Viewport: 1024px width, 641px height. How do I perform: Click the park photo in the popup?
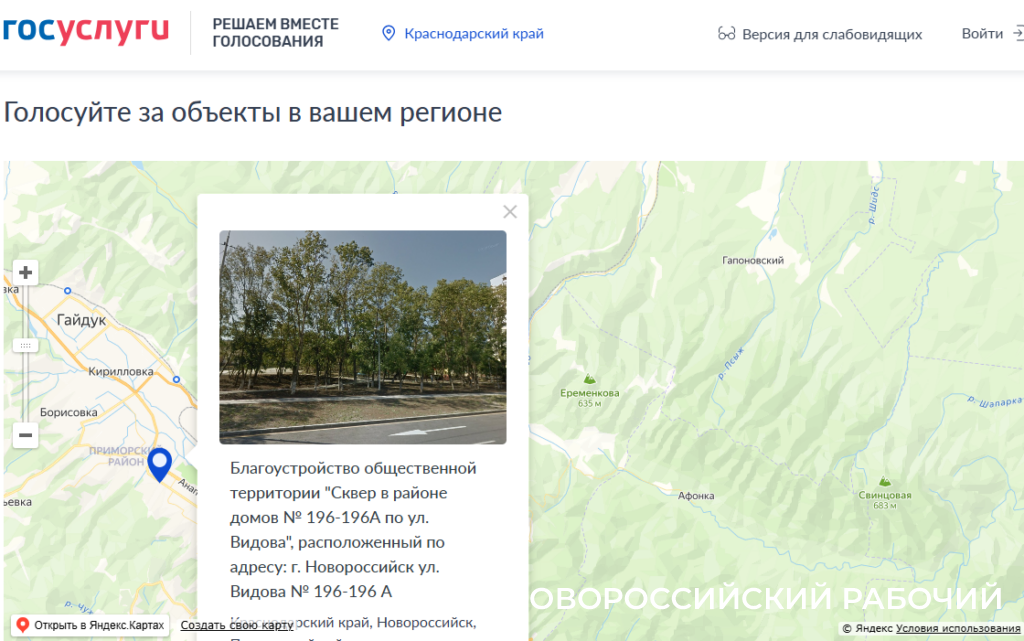362,337
